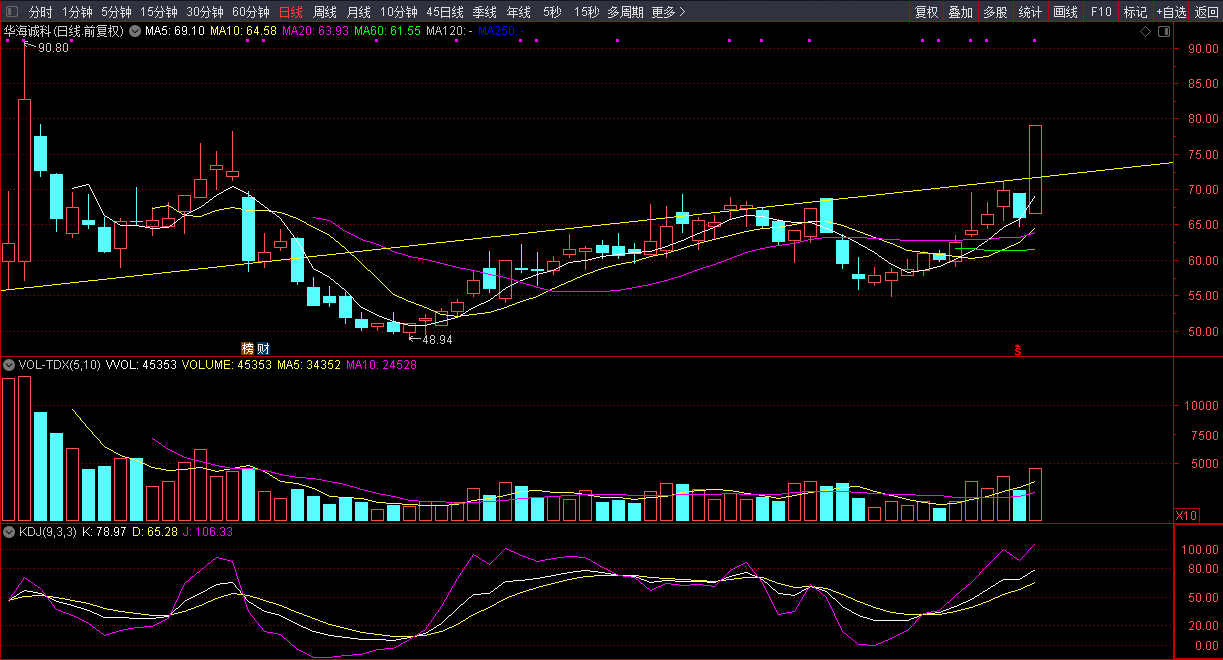Toggle 复权 price adjustment
This screenshot has height=660, width=1223.
pyautogui.click(x=927, y=12)
